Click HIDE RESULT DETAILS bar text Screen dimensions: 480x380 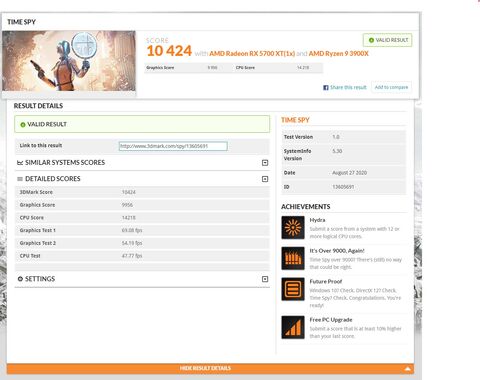click(205, 368)
